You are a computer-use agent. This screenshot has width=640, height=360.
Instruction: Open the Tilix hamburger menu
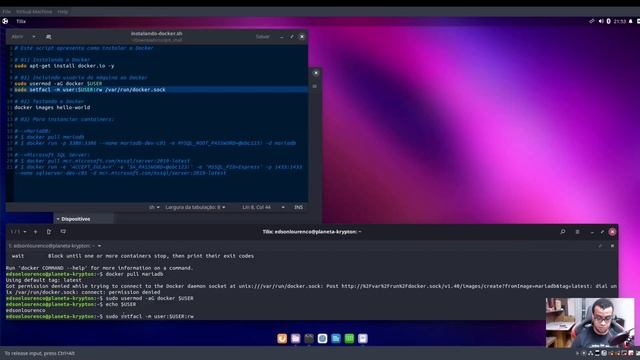(x=577, y=232)
